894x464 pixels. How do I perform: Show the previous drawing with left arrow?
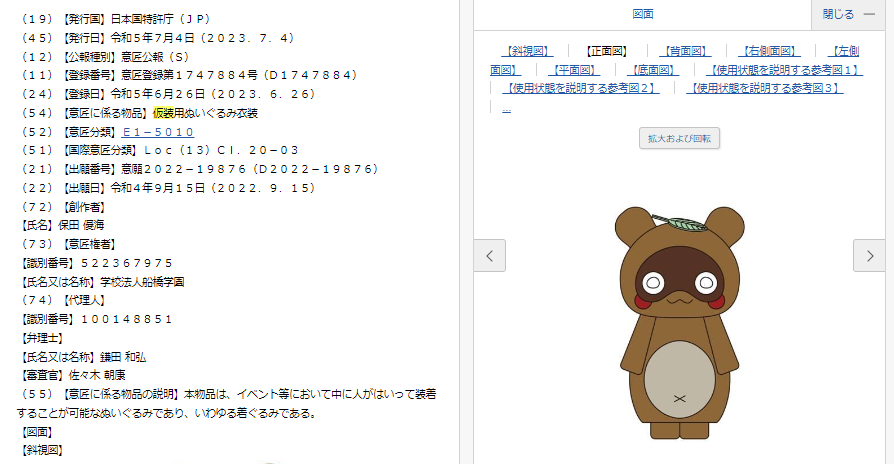click(489, 256)
